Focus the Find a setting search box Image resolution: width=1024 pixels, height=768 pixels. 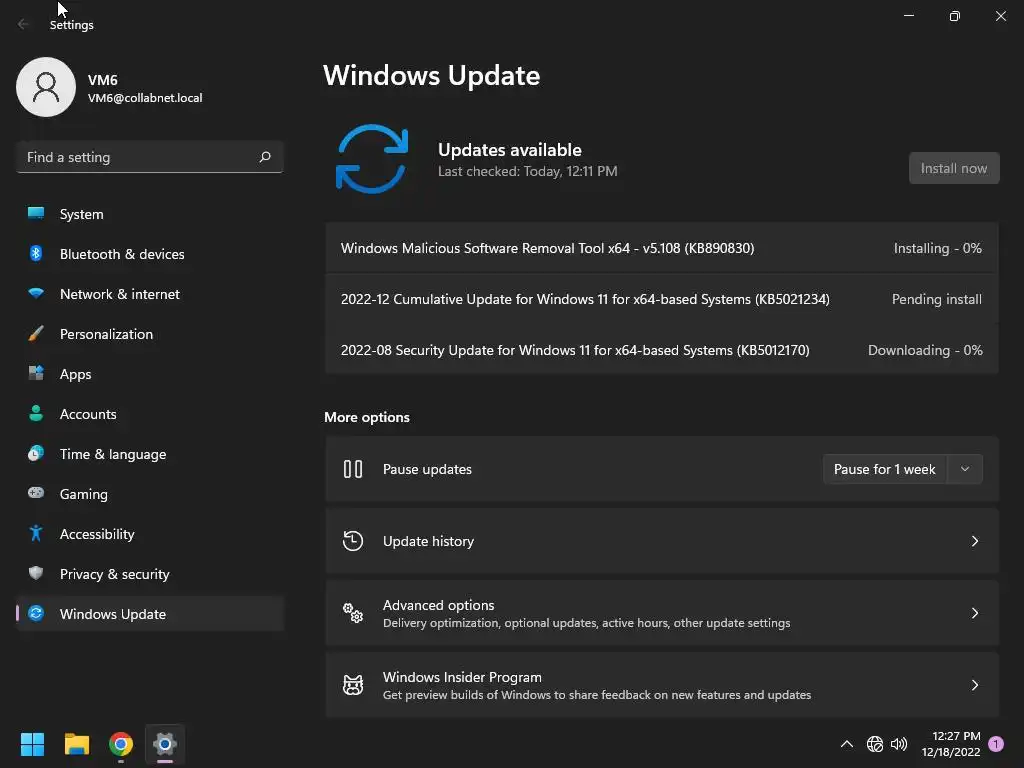pyautogui.click(x=150, y=157)
